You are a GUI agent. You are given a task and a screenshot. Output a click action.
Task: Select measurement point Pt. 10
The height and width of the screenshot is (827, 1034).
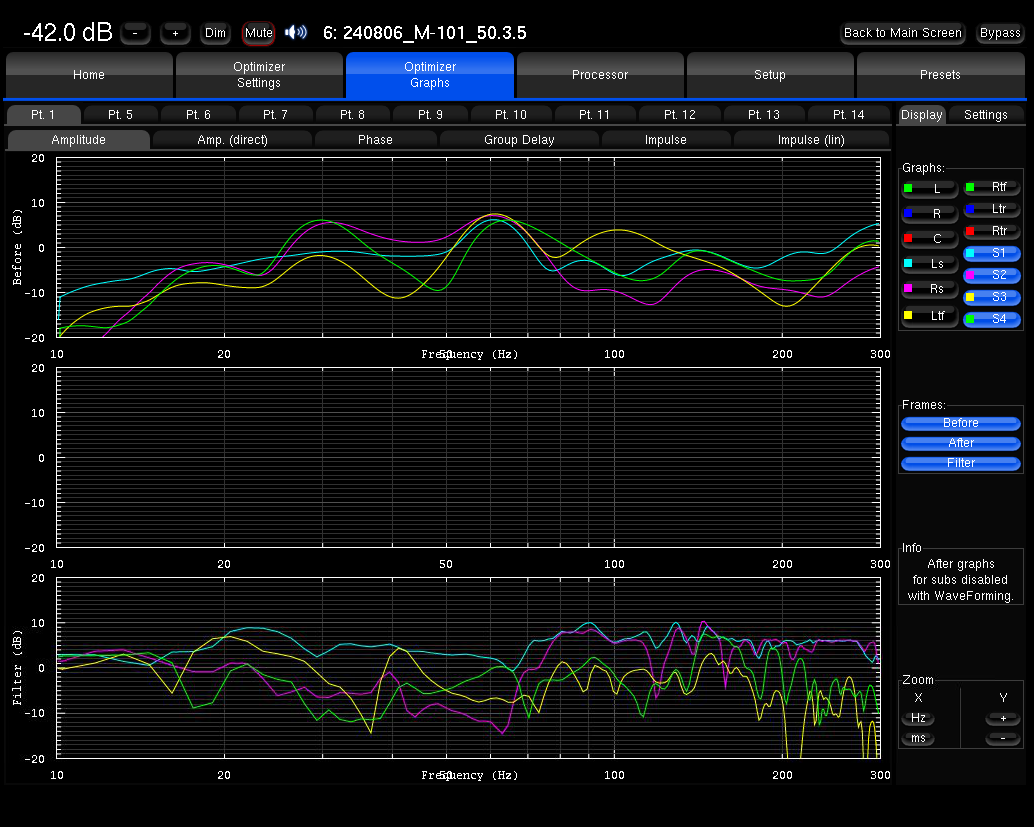click(511, 115)
